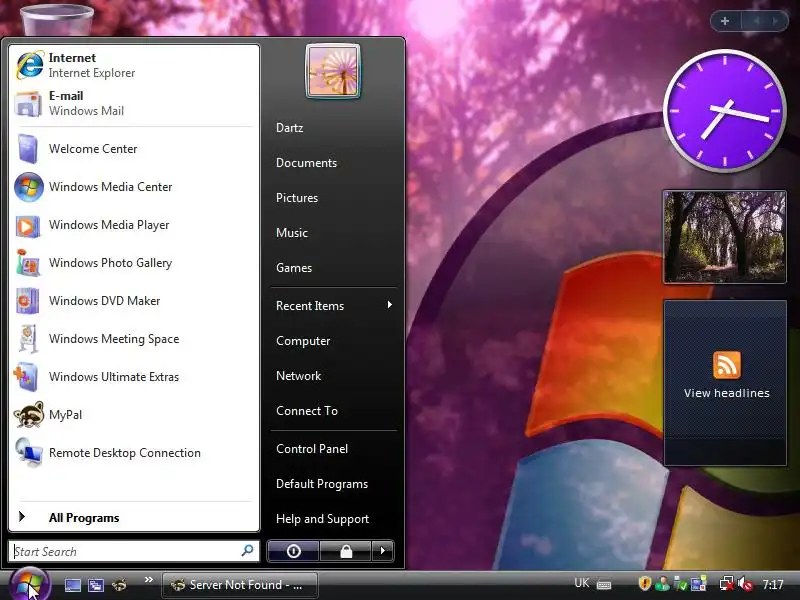The height and width of the screenshot is (600, 800).
Task: Click the slideshow picture gadget
Action: click(724, 237)
